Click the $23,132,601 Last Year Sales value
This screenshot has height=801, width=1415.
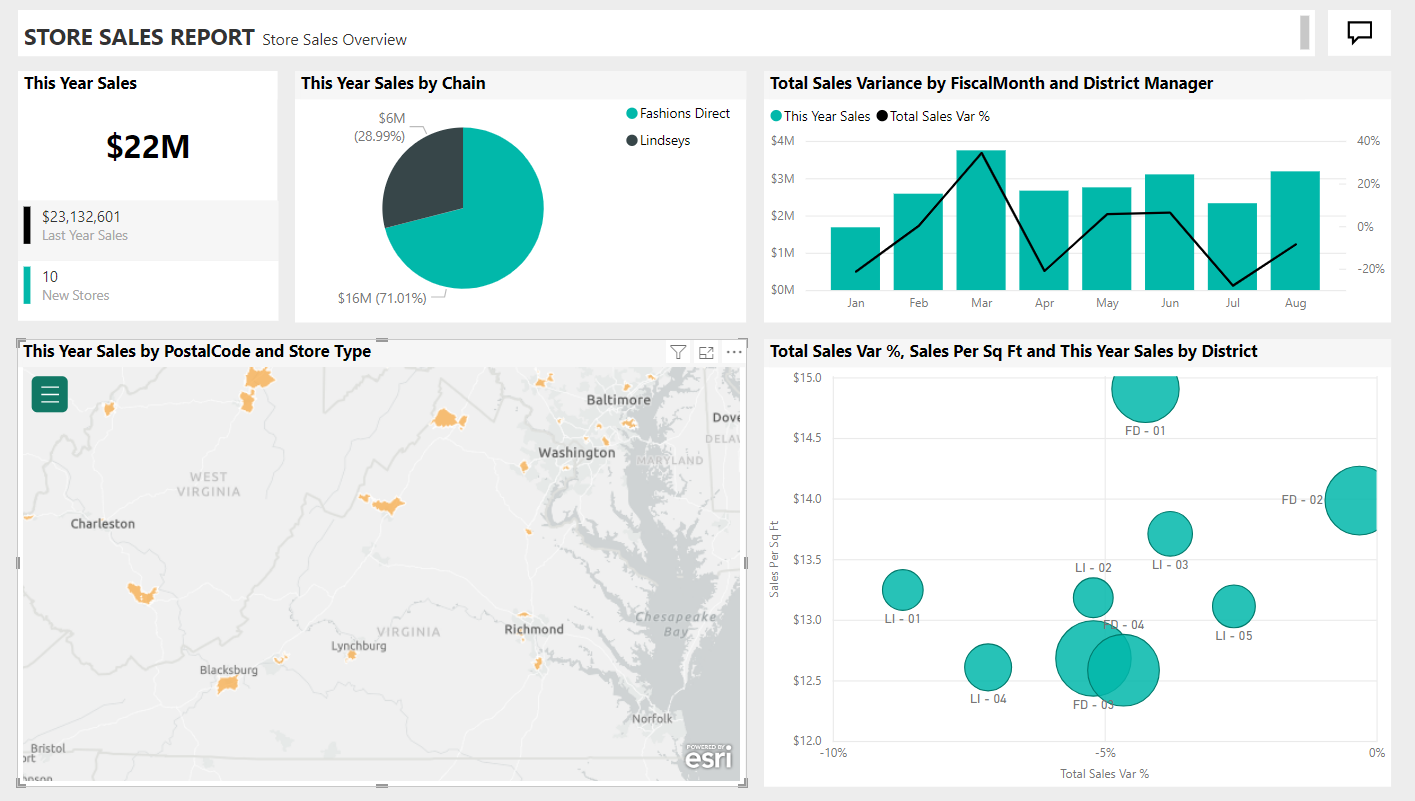click(81, 216)
